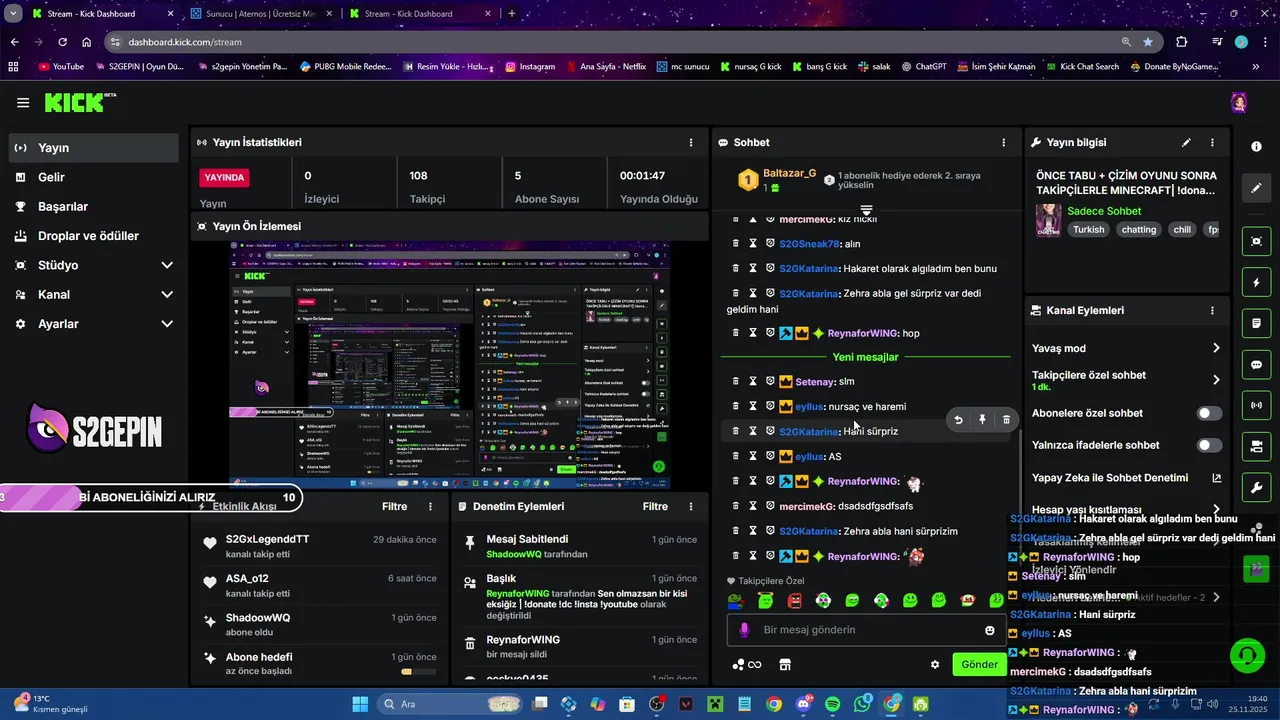Timeout mercimekG on dsadsdfgsdfsafs message
The image size is (1280, 720).
[x=753, y=506]
